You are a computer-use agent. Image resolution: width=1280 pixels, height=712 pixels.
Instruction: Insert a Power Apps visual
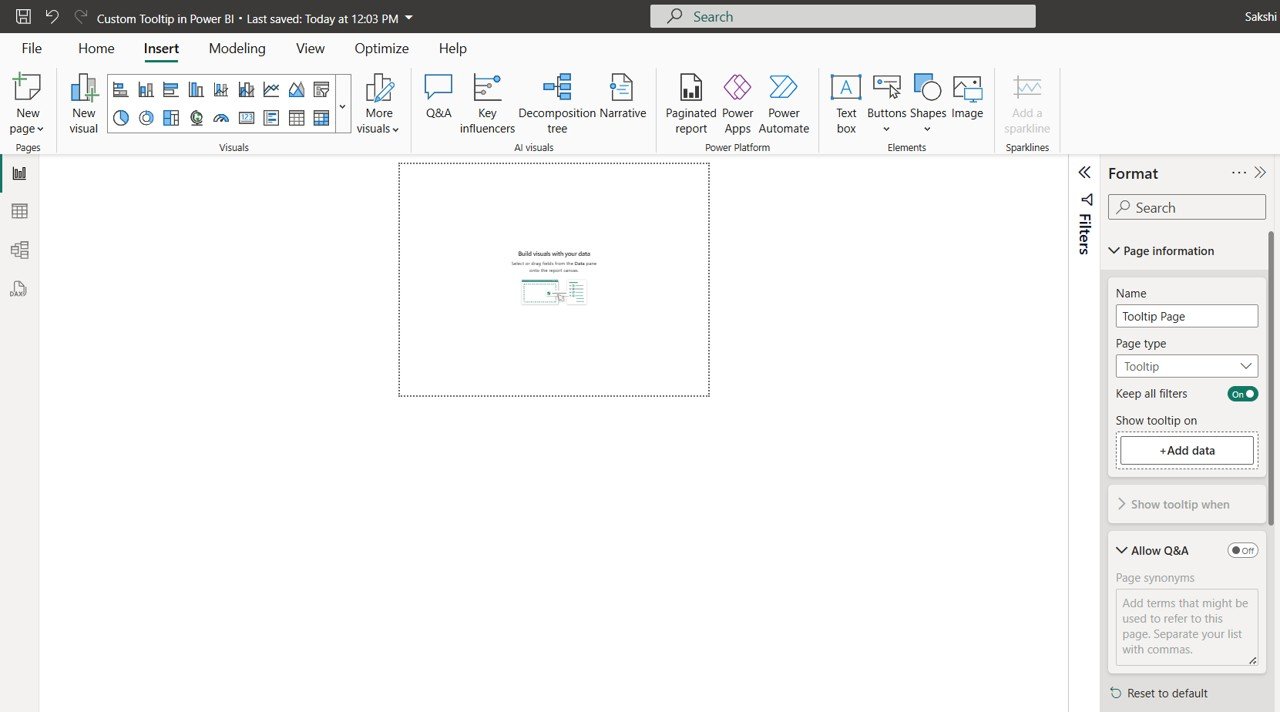[x=737, y=104]
